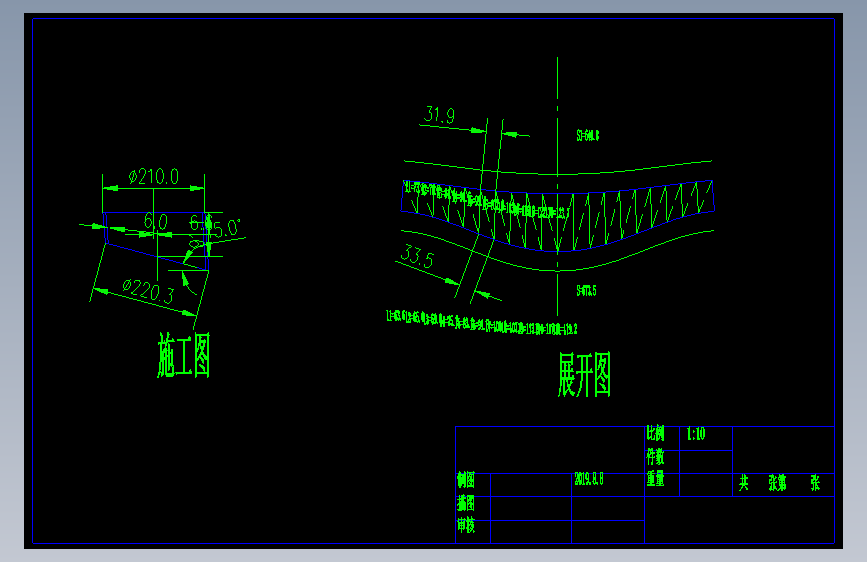Click the 6.0 dimension left of centerline
Viewport: 867px width, 562px height.
click(x=155, y=222)
